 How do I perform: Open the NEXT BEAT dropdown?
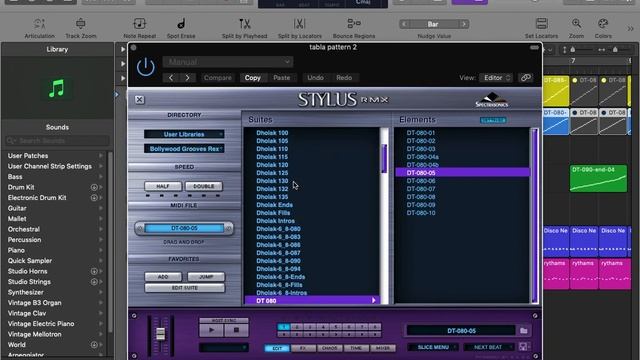[488, 347]
